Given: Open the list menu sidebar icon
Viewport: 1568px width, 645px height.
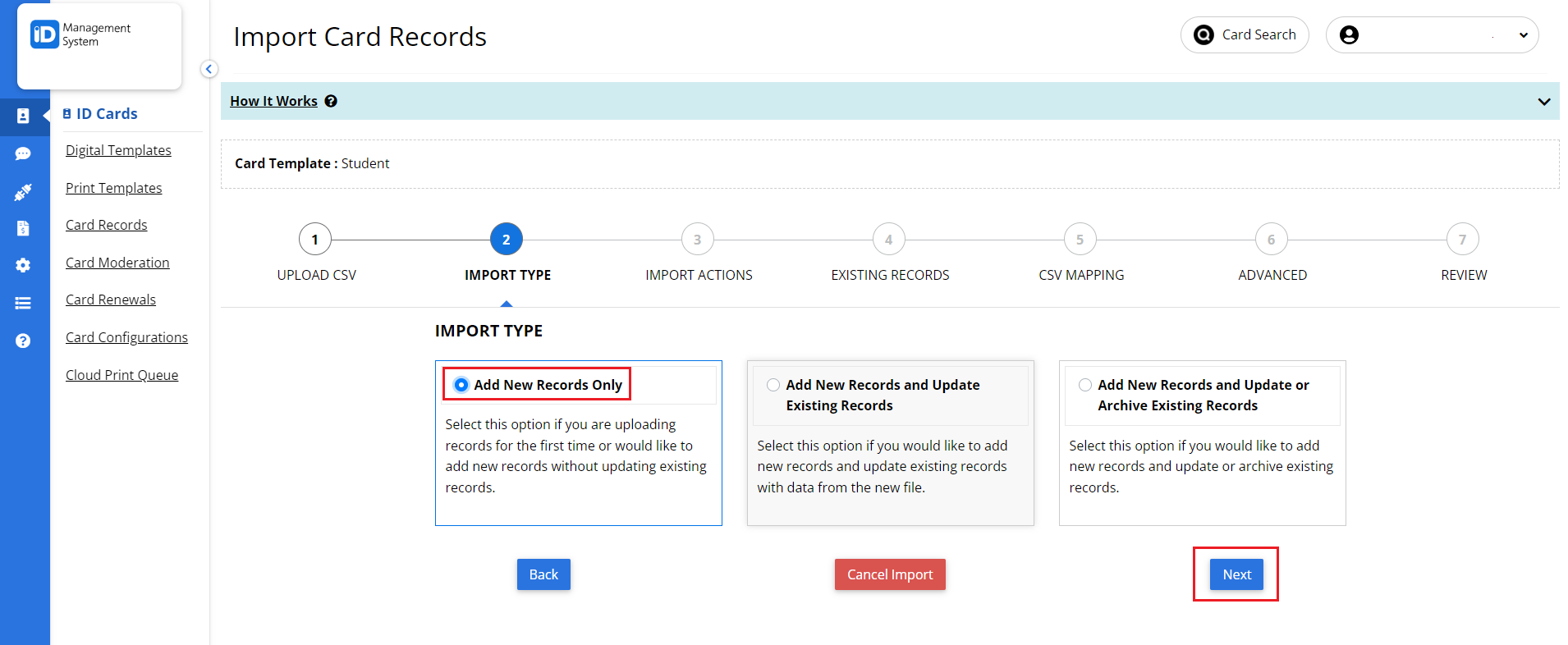Looking at the screenshot, I should (23, 303).
